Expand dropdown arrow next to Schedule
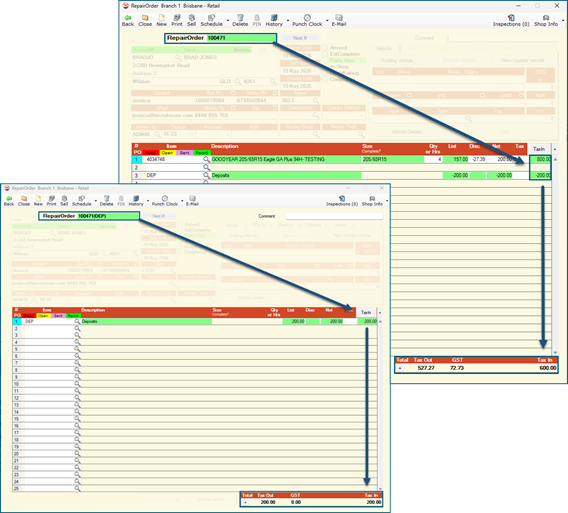The height and width of the screenshot is (513, 568). click(227, 21)
